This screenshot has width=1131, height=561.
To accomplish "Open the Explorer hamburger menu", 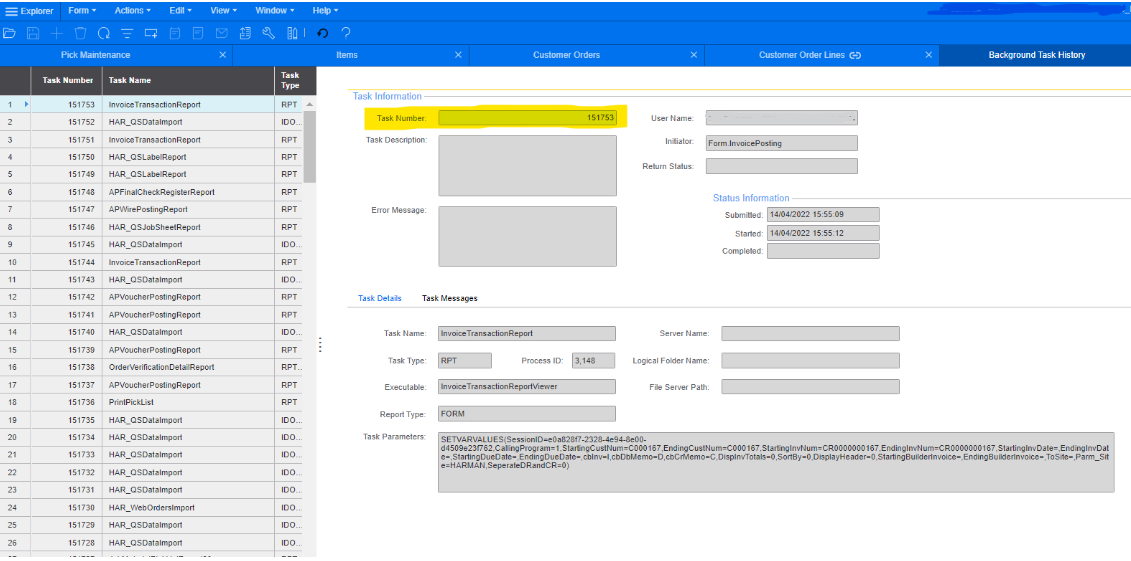I will [x=11, y=10].
